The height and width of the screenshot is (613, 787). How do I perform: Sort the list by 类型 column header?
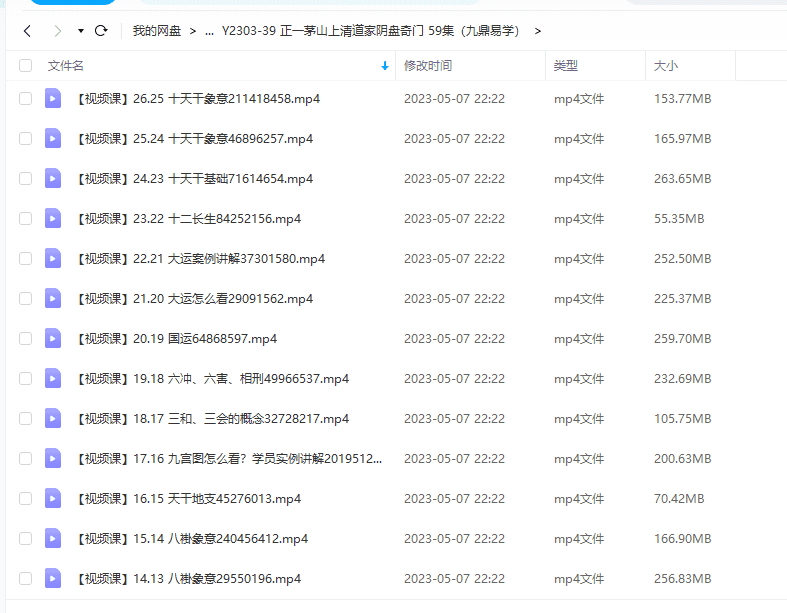click(566, 66)
